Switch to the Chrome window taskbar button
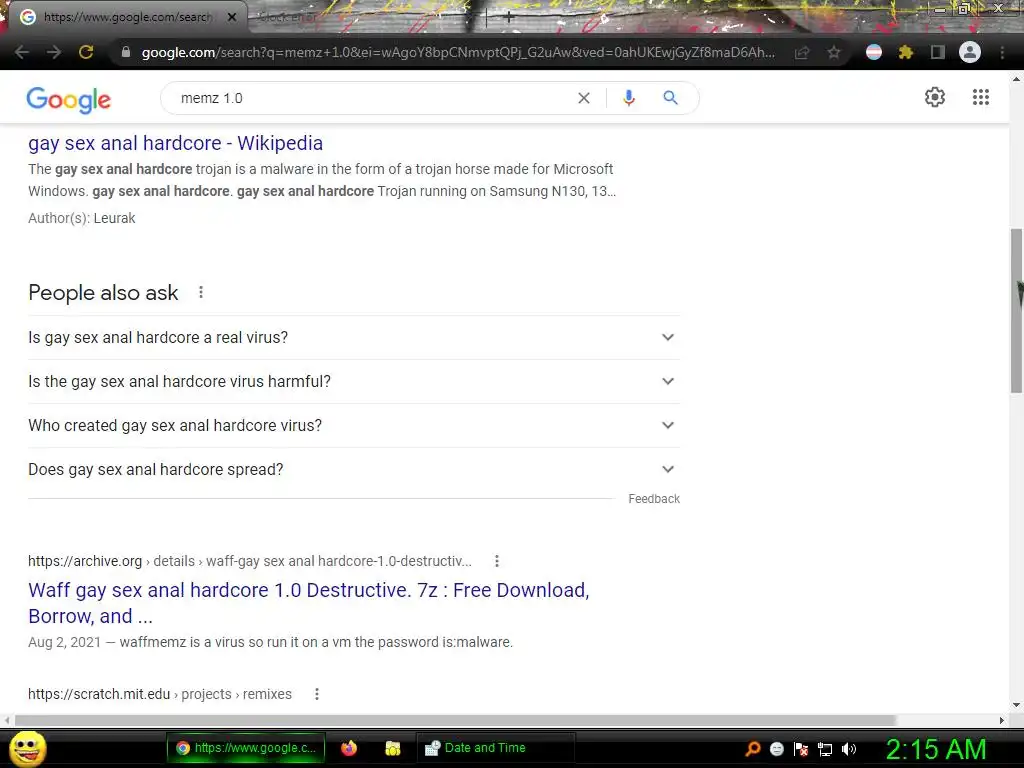This screenshot has height=768, width=1024. tap(246, 748)
